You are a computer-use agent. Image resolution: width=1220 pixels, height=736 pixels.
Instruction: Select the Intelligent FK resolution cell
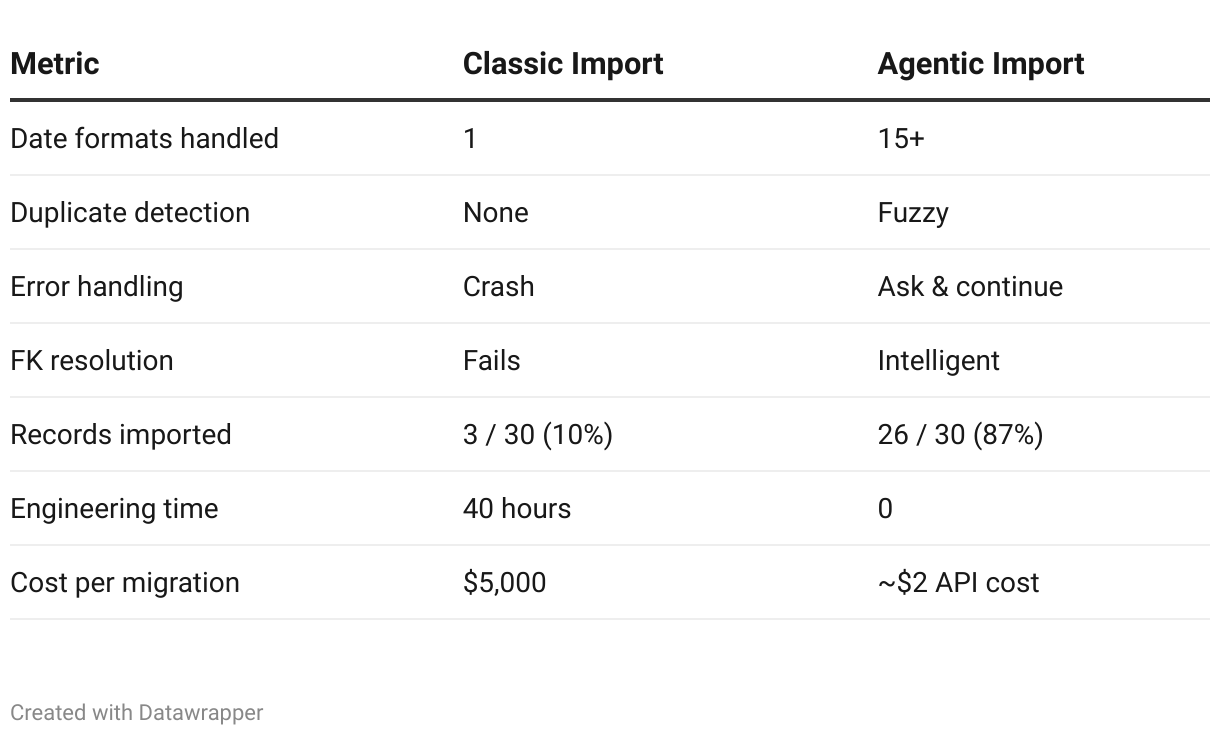click(938, 360)
